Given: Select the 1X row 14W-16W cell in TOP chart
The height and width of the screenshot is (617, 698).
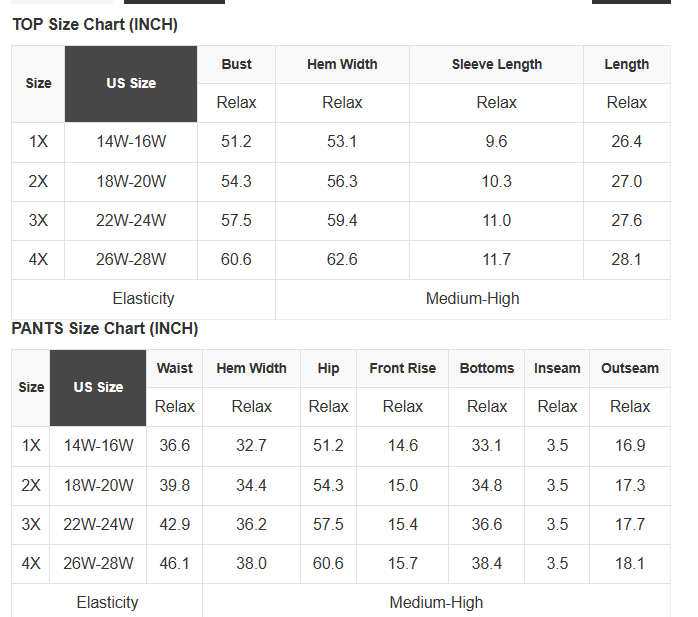Looking at the screenshot, I should click(x=131, y=142).
